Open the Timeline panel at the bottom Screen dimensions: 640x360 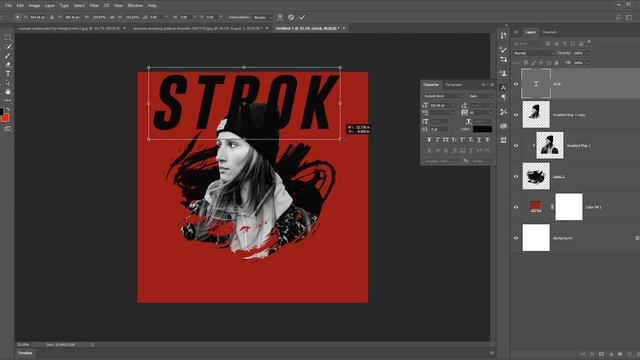[x=25, y=353]
